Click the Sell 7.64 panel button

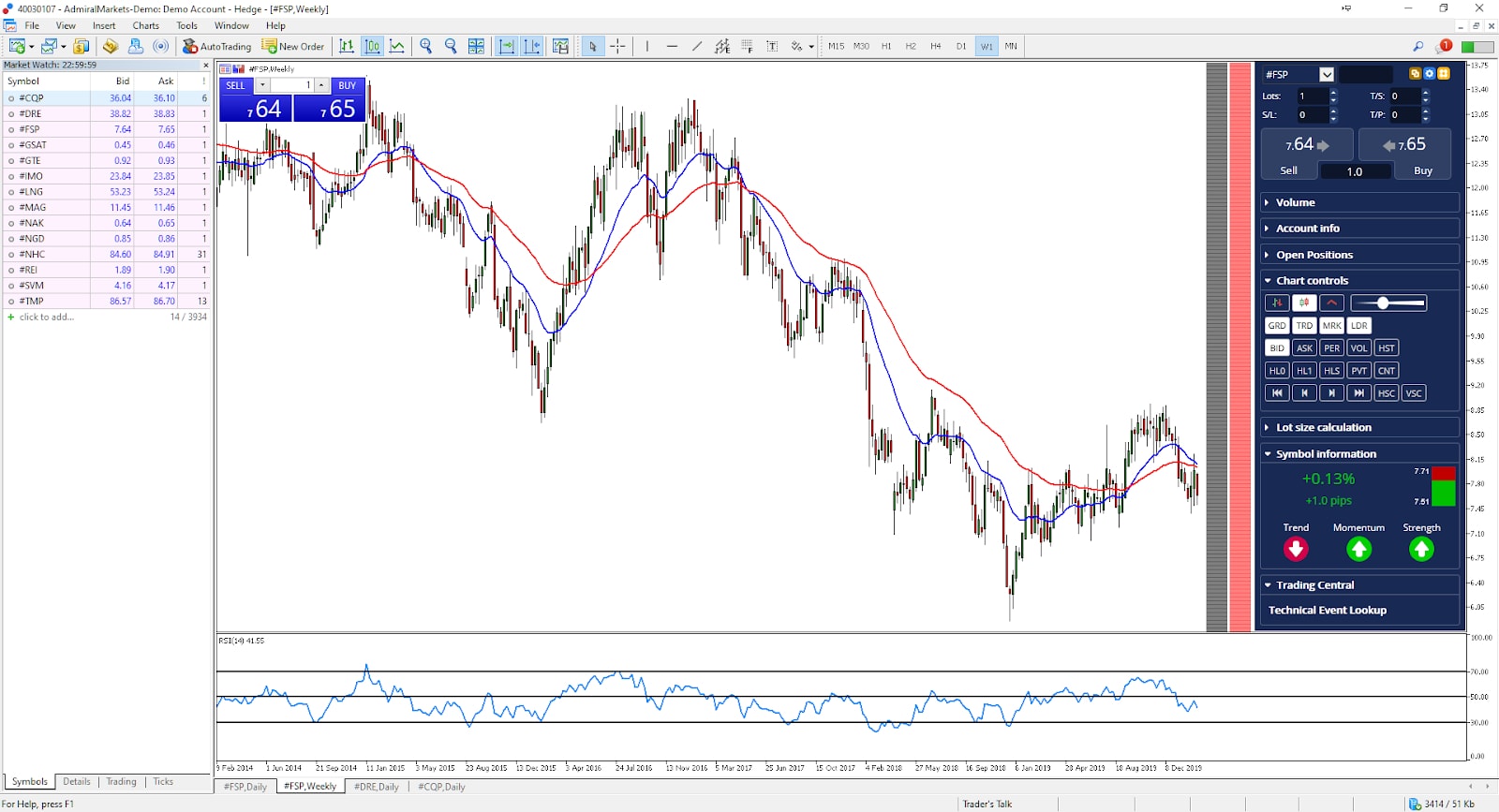point(1307,154)
